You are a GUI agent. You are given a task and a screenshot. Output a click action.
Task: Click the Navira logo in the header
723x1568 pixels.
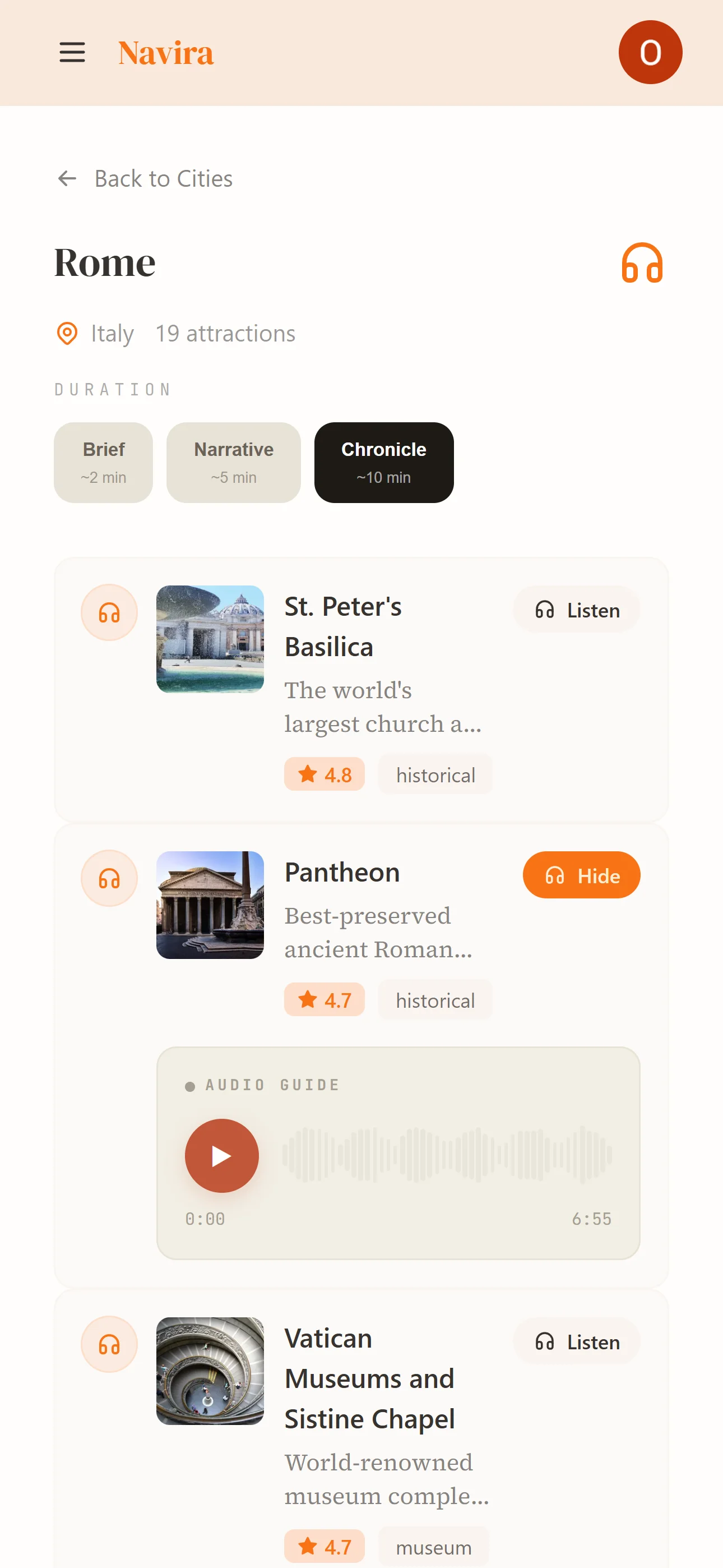pos(165,52)
